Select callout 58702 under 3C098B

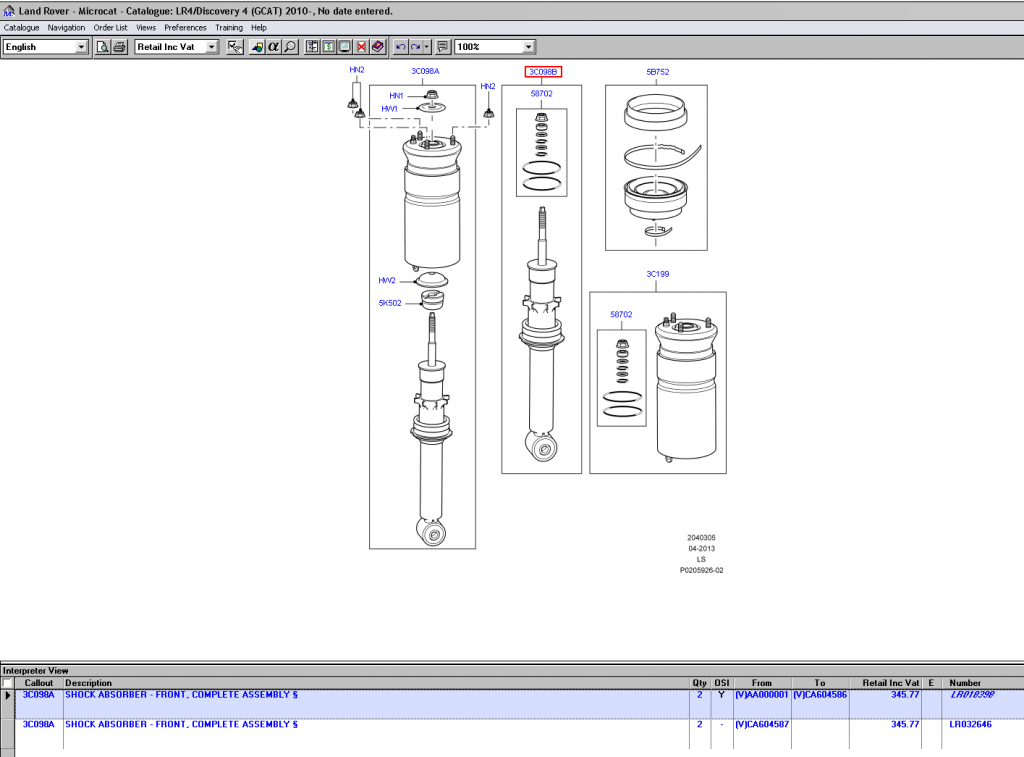(x=541, y=93)
